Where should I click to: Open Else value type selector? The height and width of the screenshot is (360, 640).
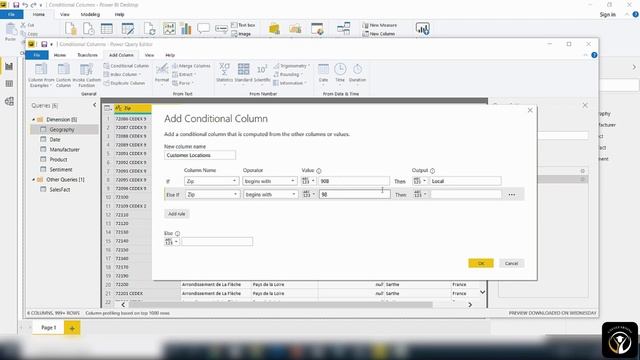coord(171,242)
